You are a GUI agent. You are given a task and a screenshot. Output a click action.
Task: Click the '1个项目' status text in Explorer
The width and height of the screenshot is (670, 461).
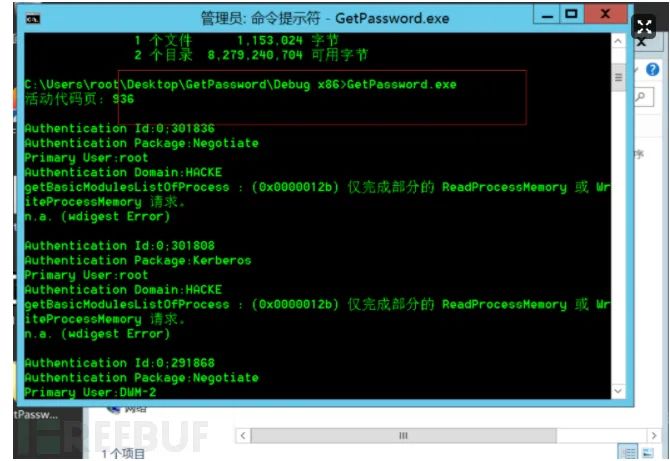123,454
